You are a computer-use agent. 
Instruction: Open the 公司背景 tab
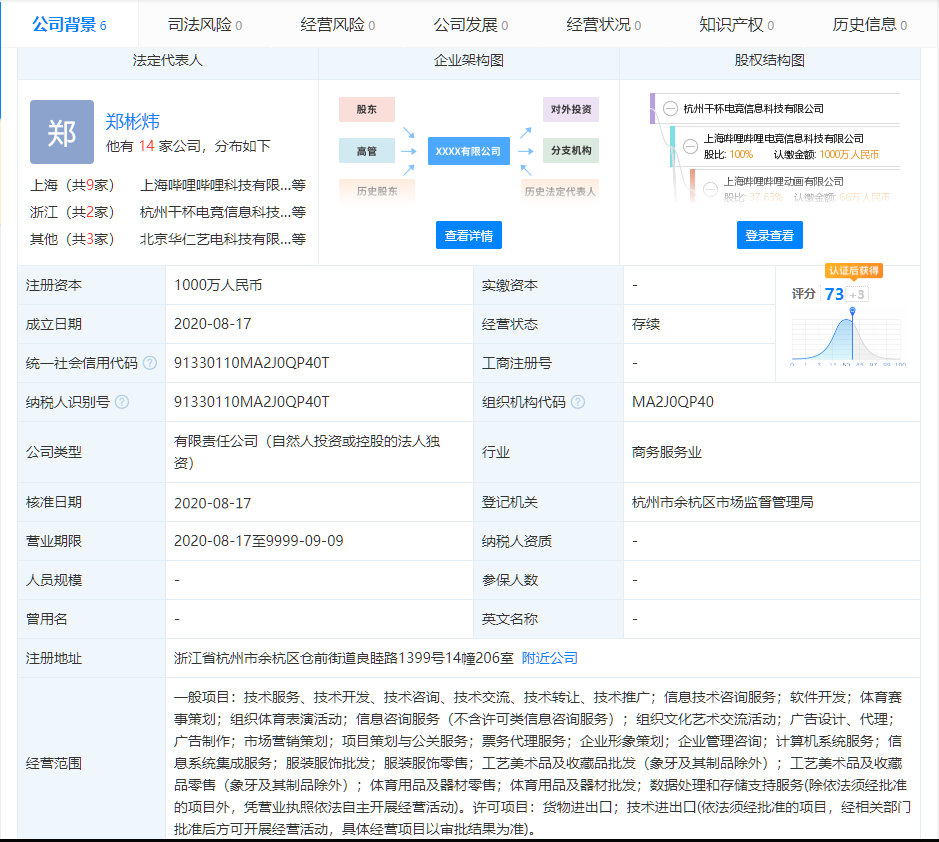(69, 25)
